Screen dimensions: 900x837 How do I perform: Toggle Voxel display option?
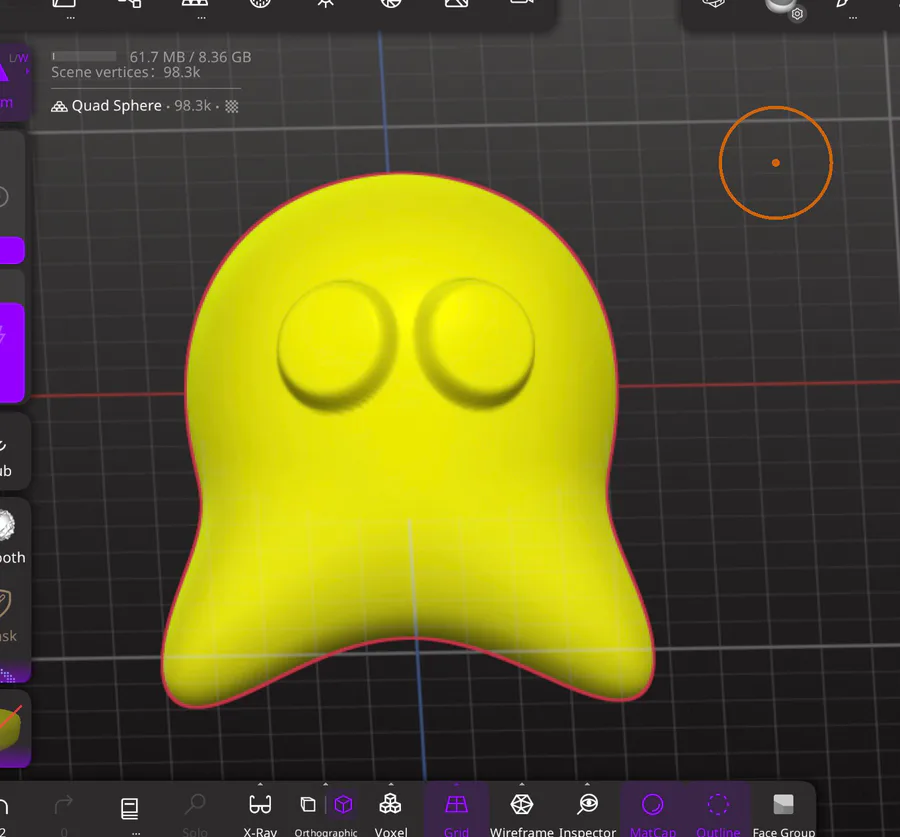390,809
